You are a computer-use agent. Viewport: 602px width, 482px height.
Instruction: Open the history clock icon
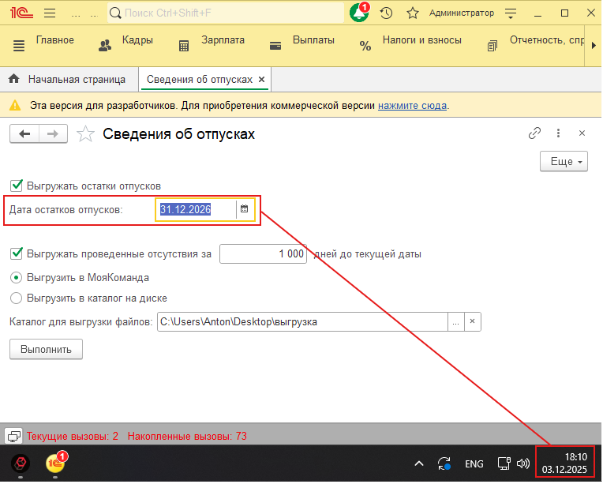pyautogui.click(x=386, y=13)
